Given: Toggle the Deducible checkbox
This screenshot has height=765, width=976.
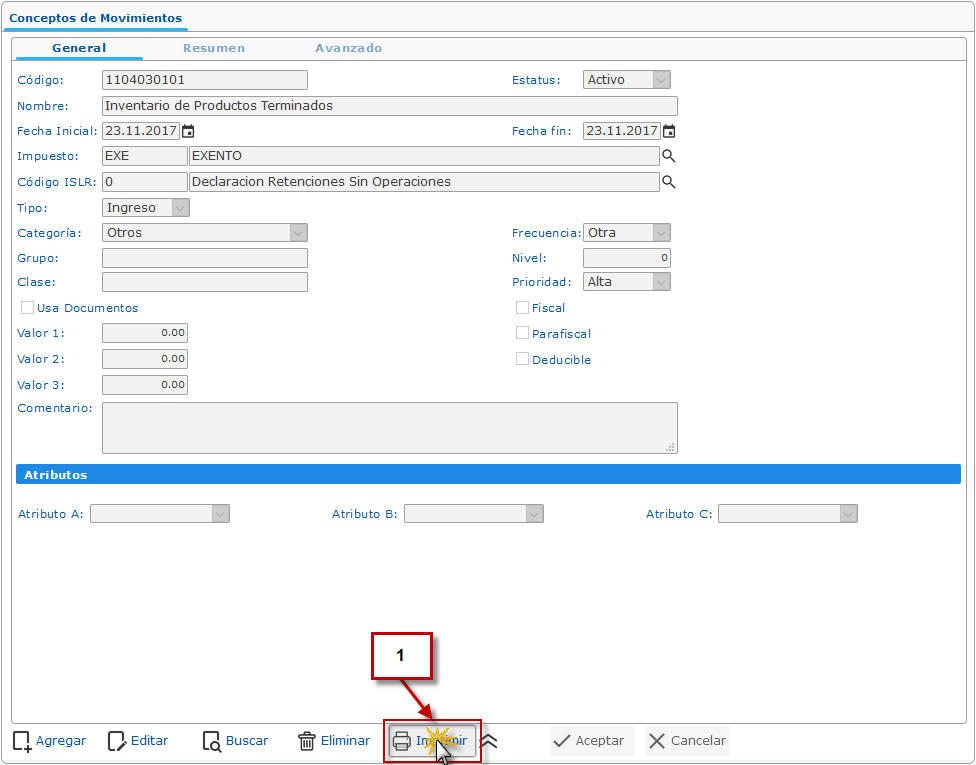Looking at the screenshot, I should click(x=522, y=359).
